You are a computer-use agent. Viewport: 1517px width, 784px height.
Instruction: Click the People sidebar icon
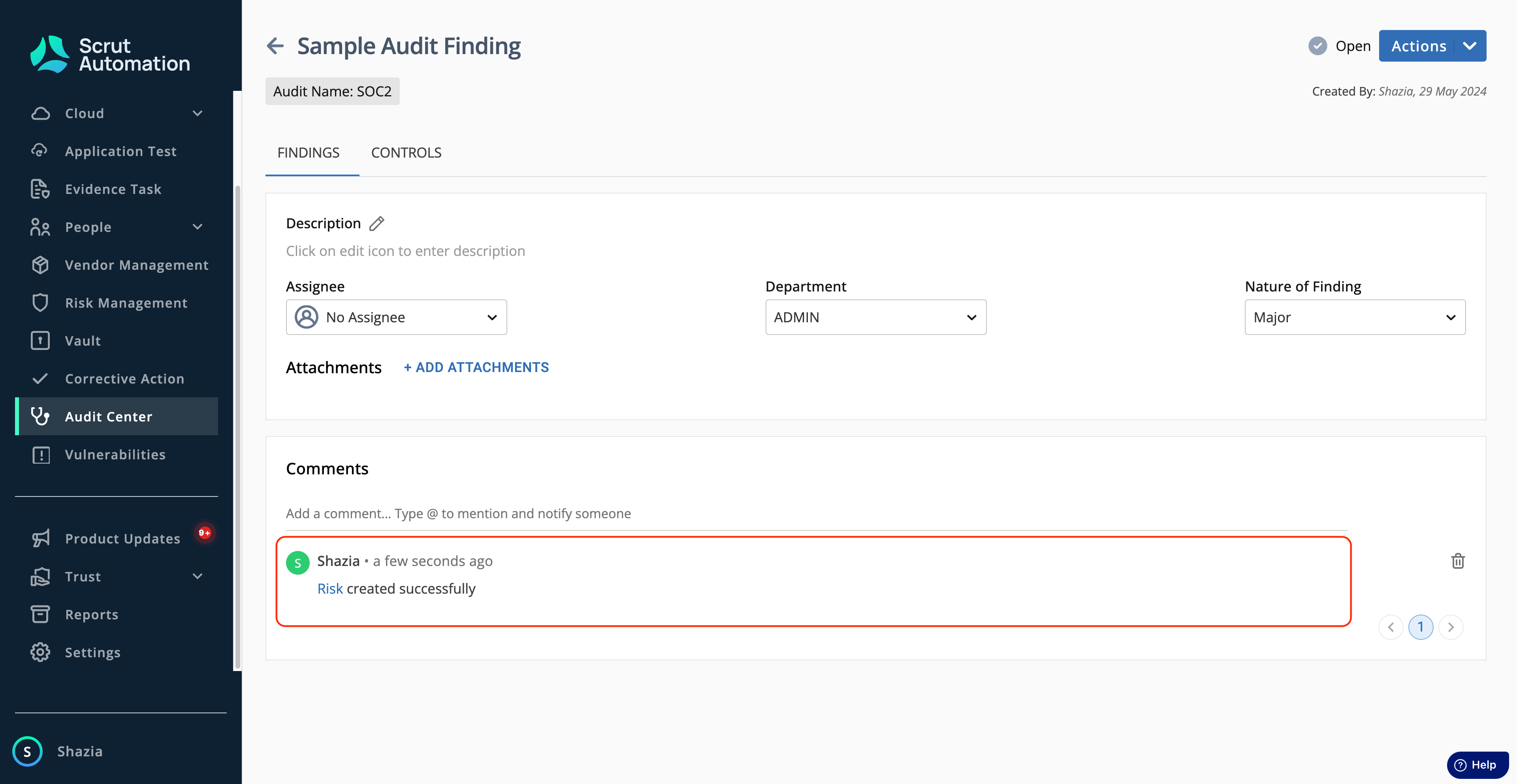(40, 227)
